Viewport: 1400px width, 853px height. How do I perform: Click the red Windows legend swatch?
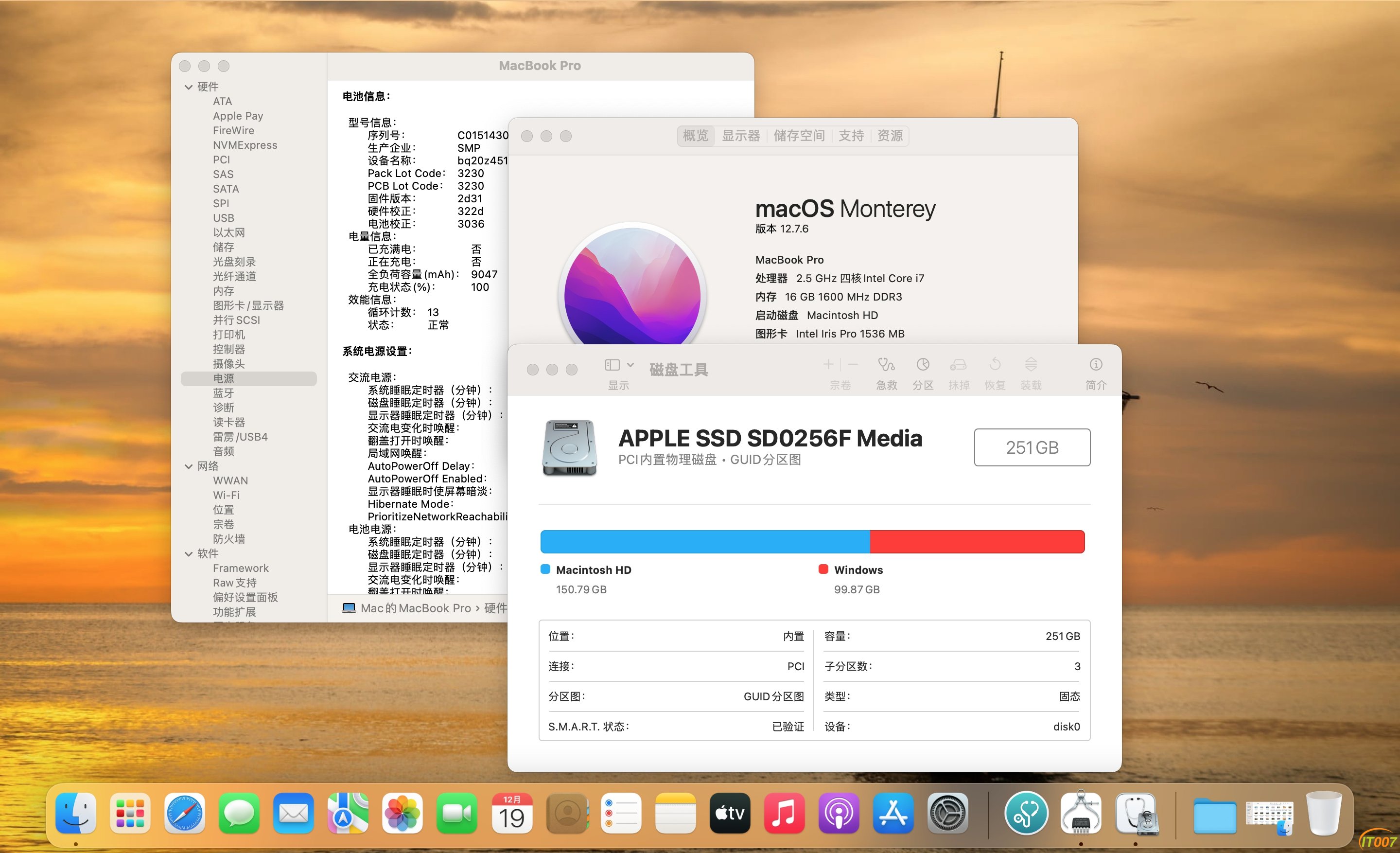pyautogui.click(x=822, y=569)
